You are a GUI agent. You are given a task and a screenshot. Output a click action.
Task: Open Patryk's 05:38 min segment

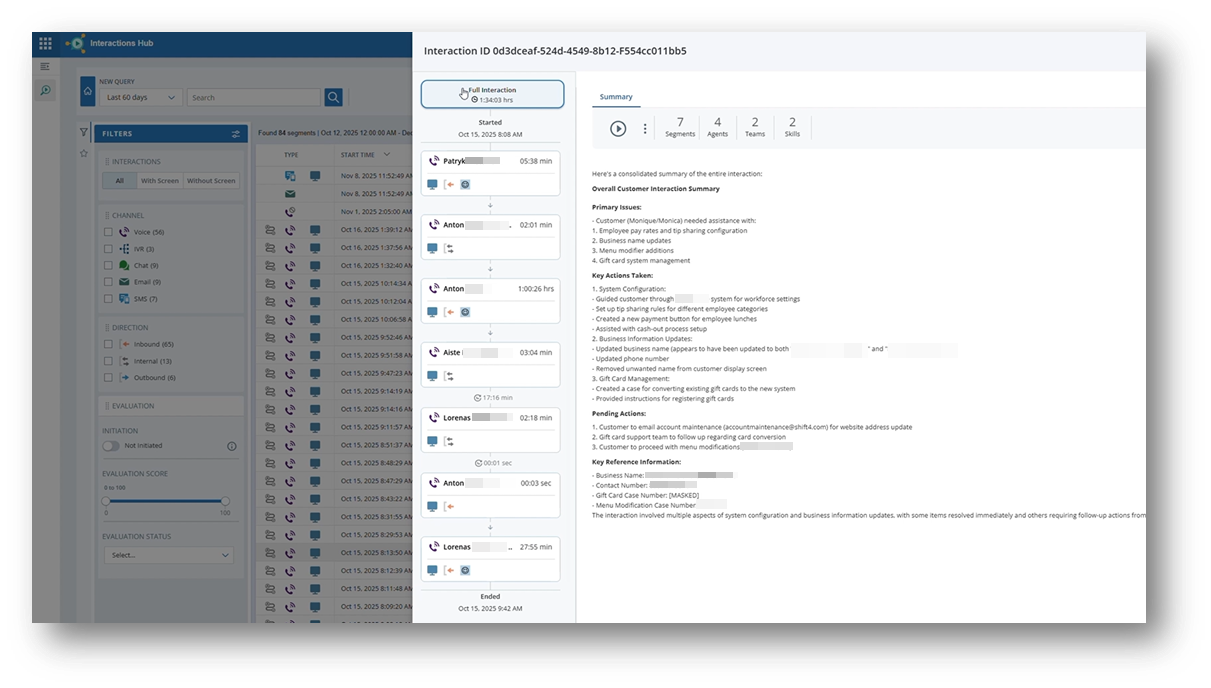[490, 172]
